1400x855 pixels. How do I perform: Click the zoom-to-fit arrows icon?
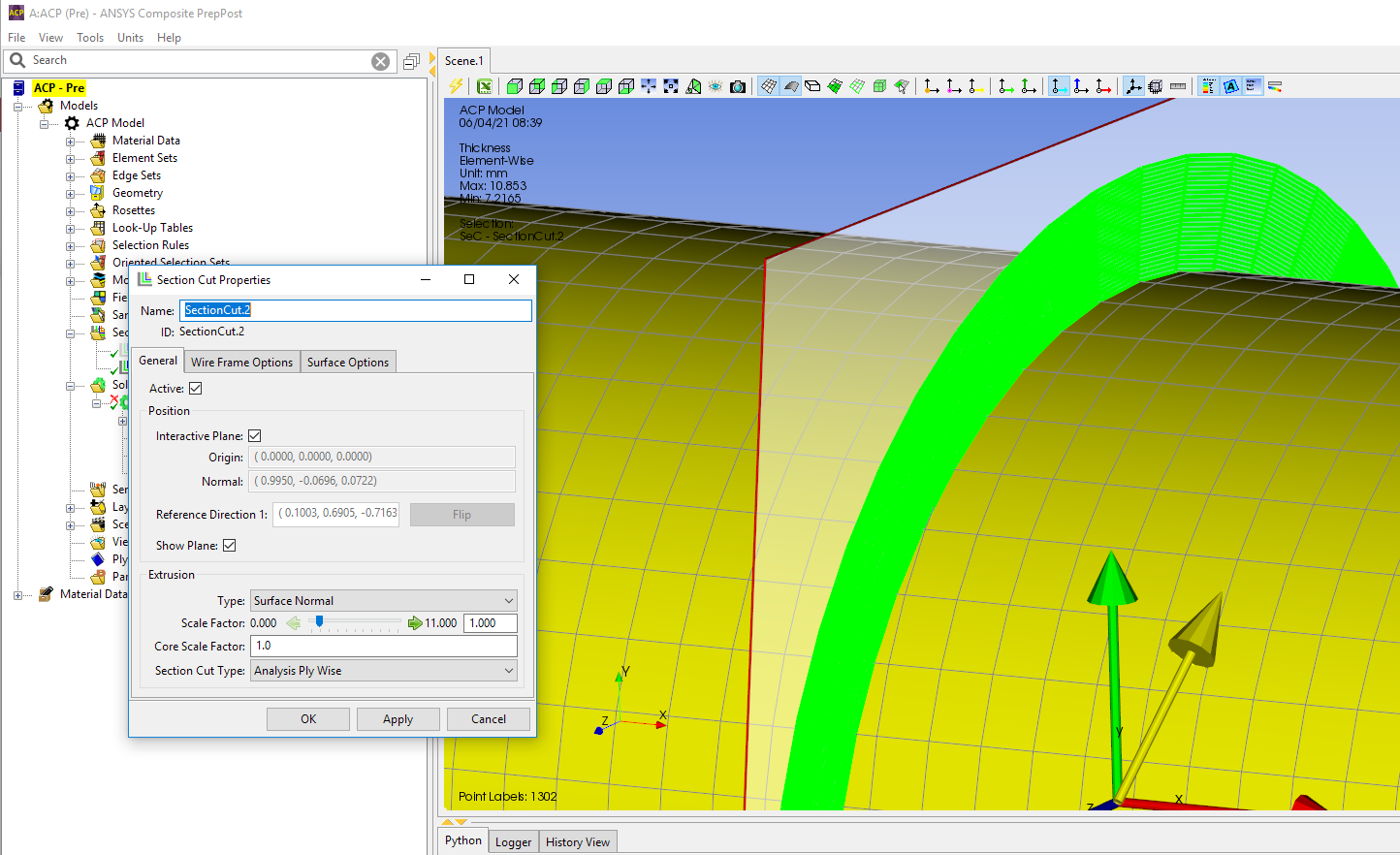671,86
